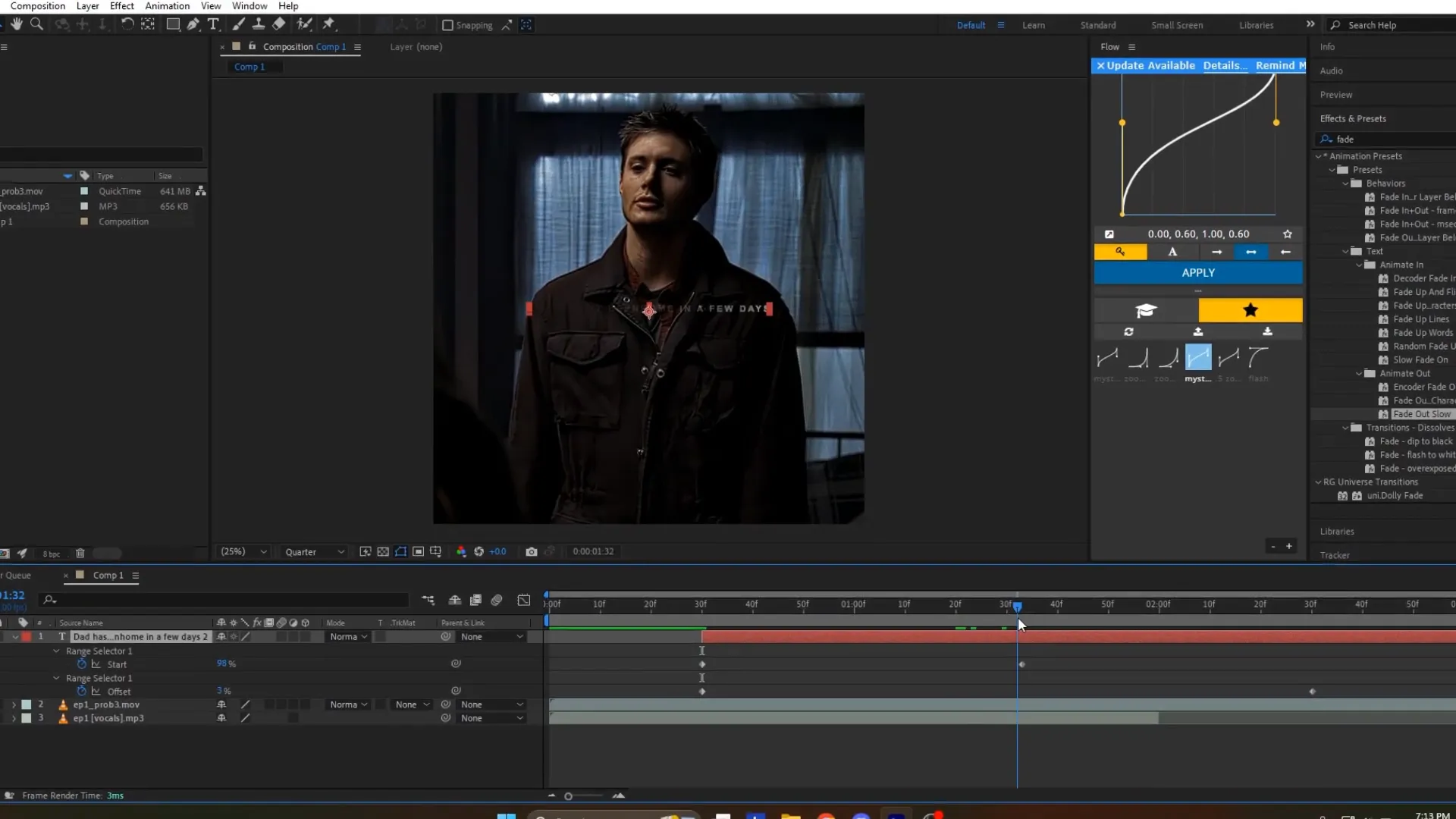Toggle graph icon next to Start property
This screenshot has height=819, width=1456.
(x=96, y=664)
